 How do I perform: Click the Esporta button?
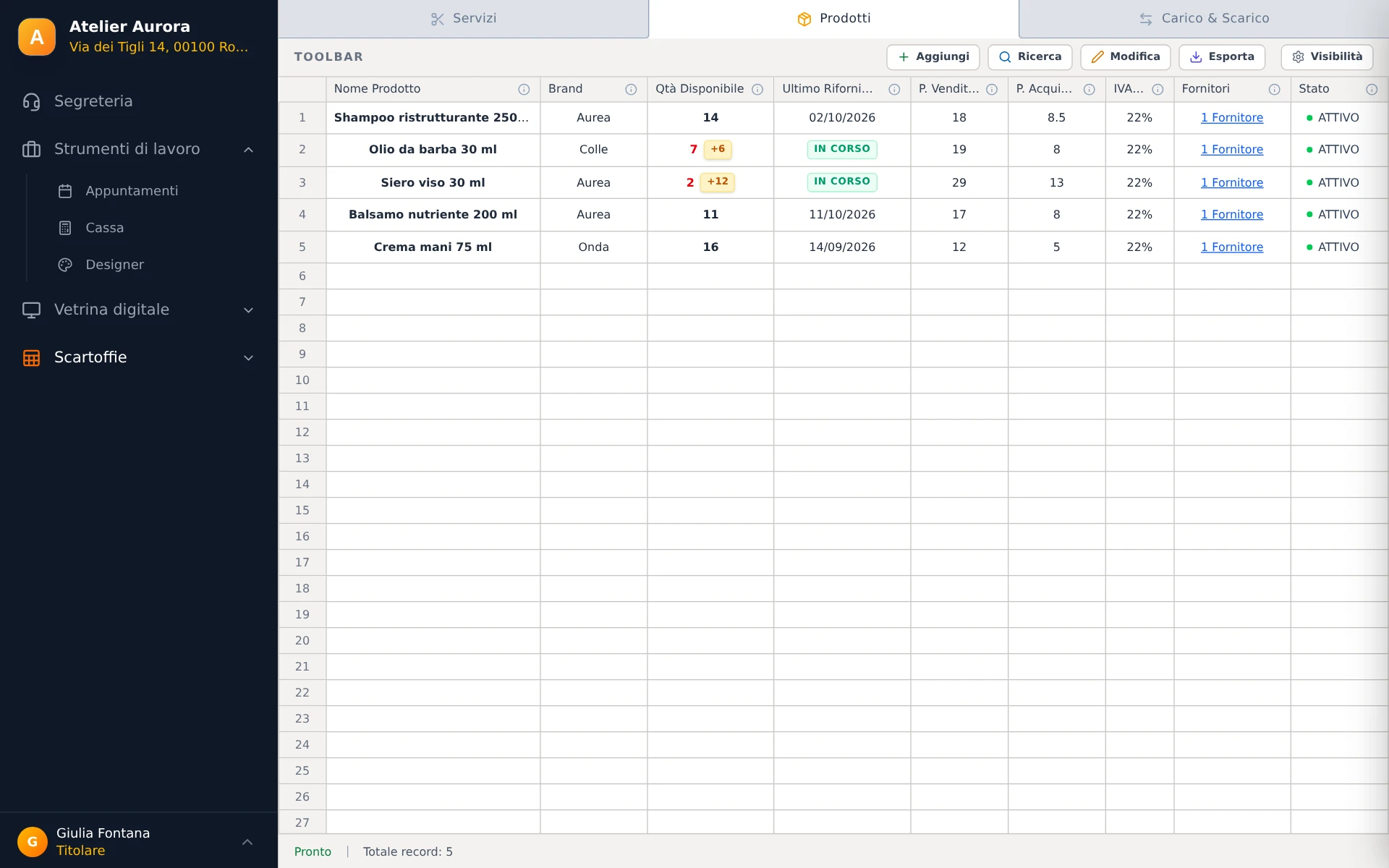[1222, 57]
